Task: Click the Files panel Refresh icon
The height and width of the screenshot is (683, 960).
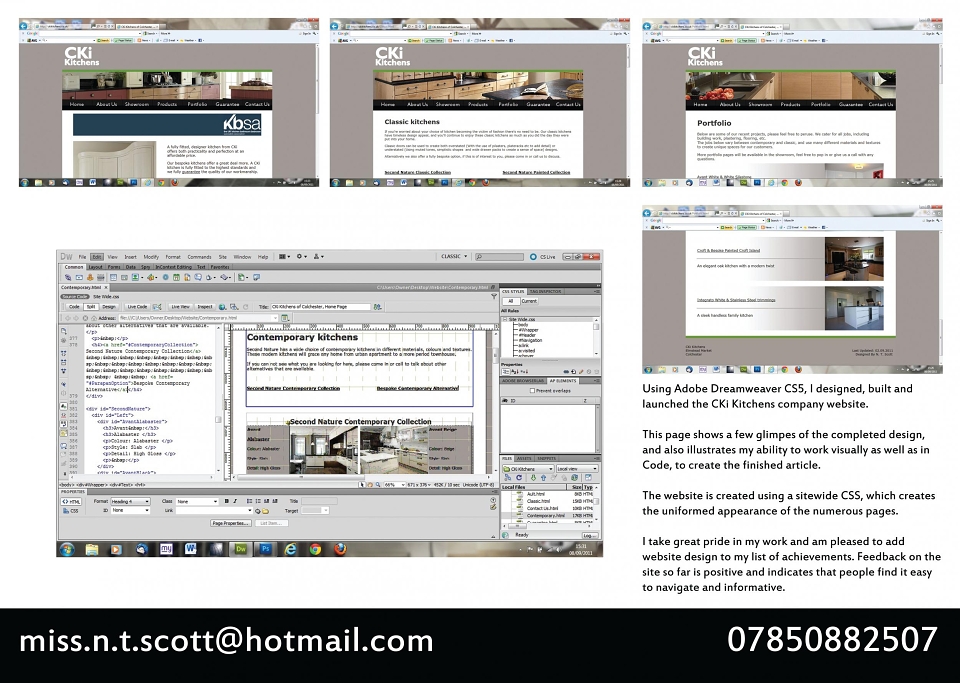Action: pos(519,477)
